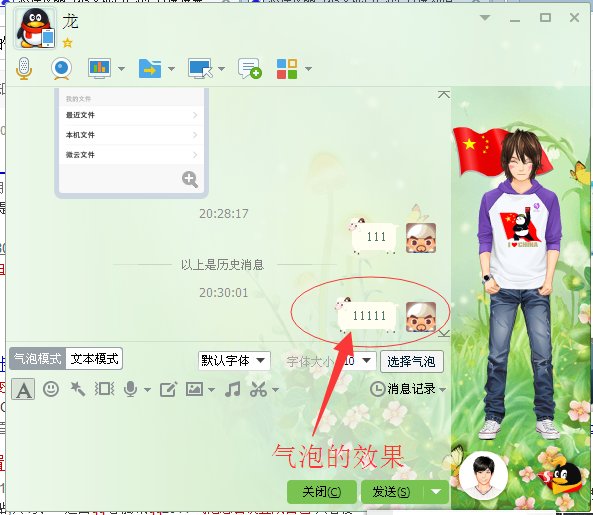The image size is (593, 515).
Task: Click the 20:30:01 timestamp
Action: click(x=224, y=293)
